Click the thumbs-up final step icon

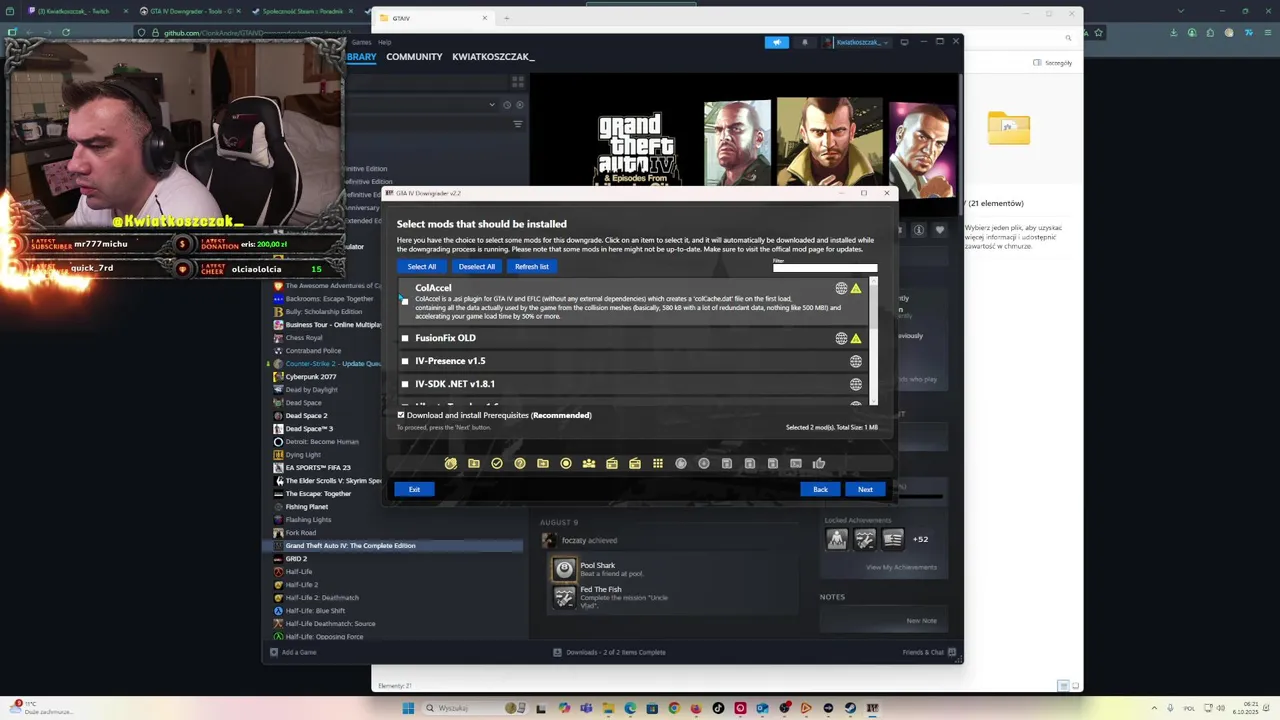tap(819, 463)
